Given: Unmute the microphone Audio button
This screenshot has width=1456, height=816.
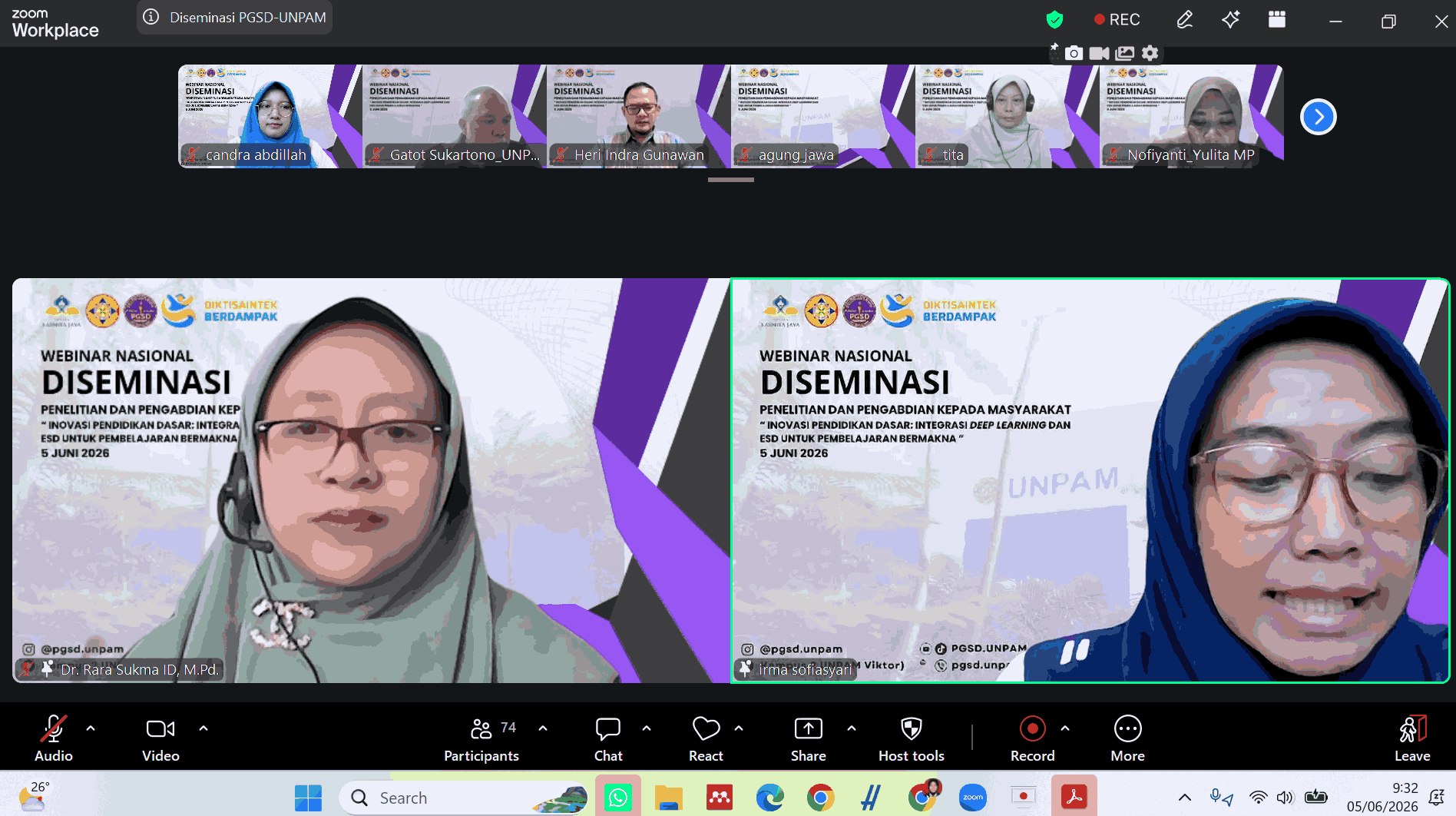Looking at the screenshot, I should click(x=54, y=739).
